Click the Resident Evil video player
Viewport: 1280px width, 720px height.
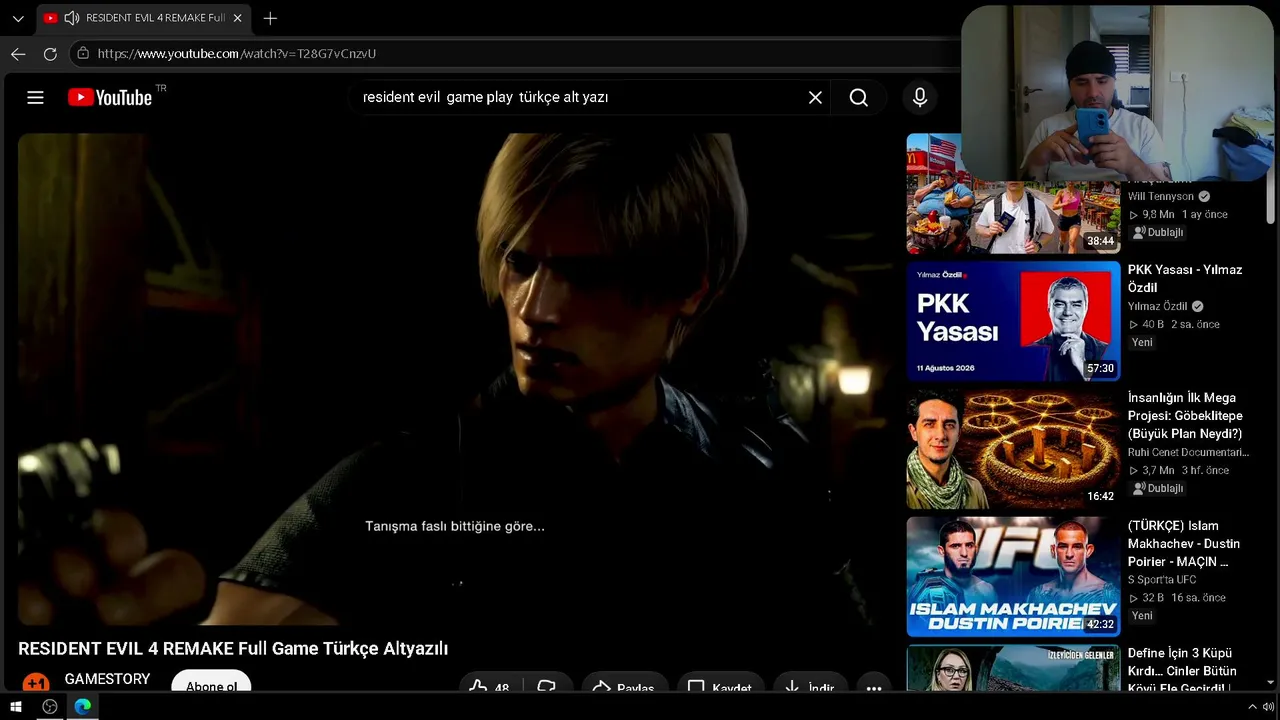point(453,380)
